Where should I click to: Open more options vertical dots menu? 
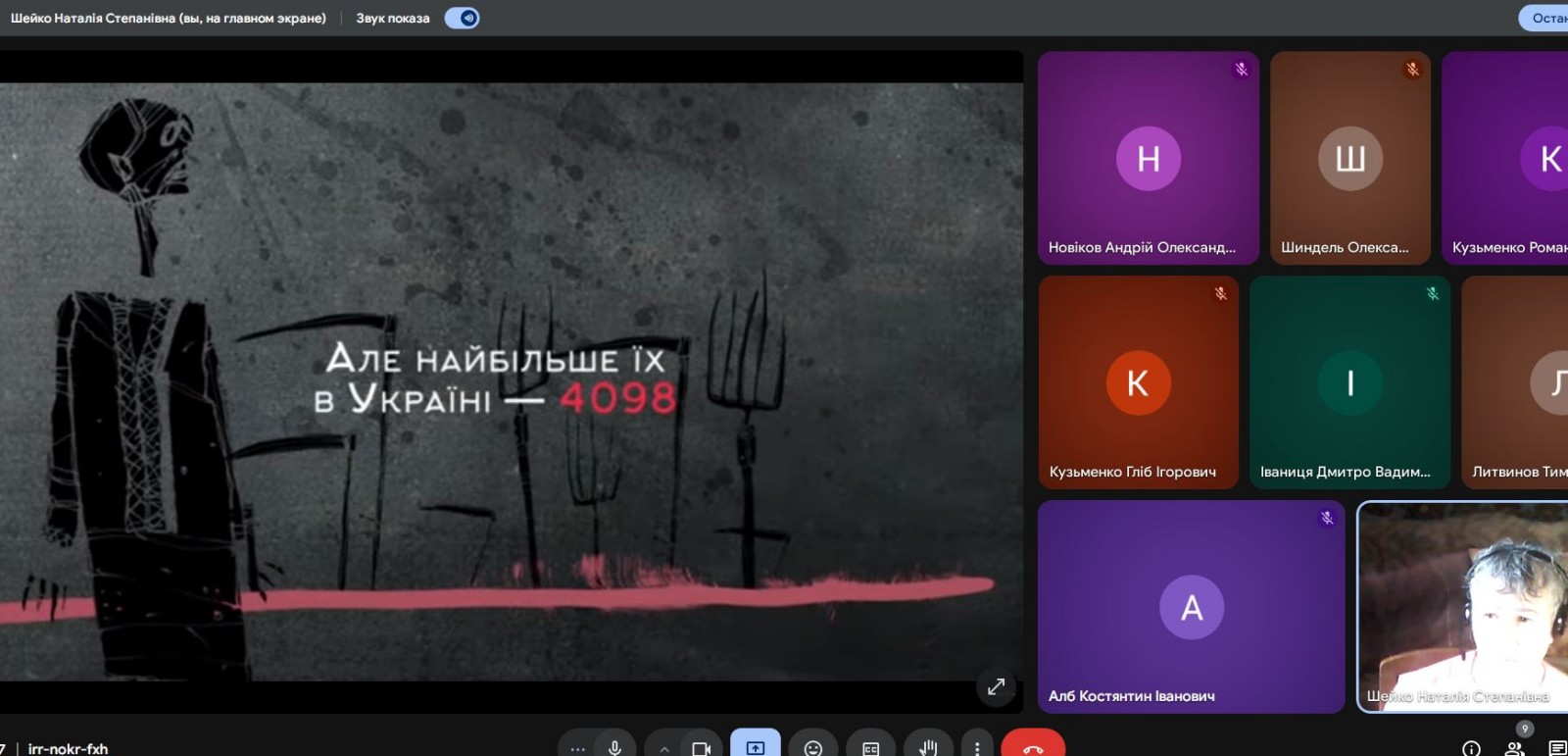977,747
